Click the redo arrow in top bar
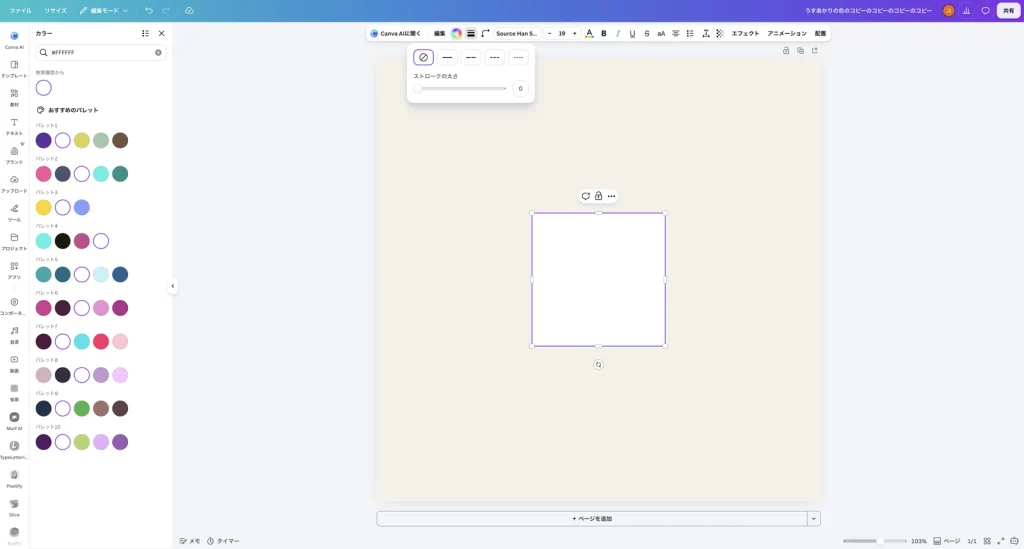This screenshot has height=549, width=1024. (166, 10)
